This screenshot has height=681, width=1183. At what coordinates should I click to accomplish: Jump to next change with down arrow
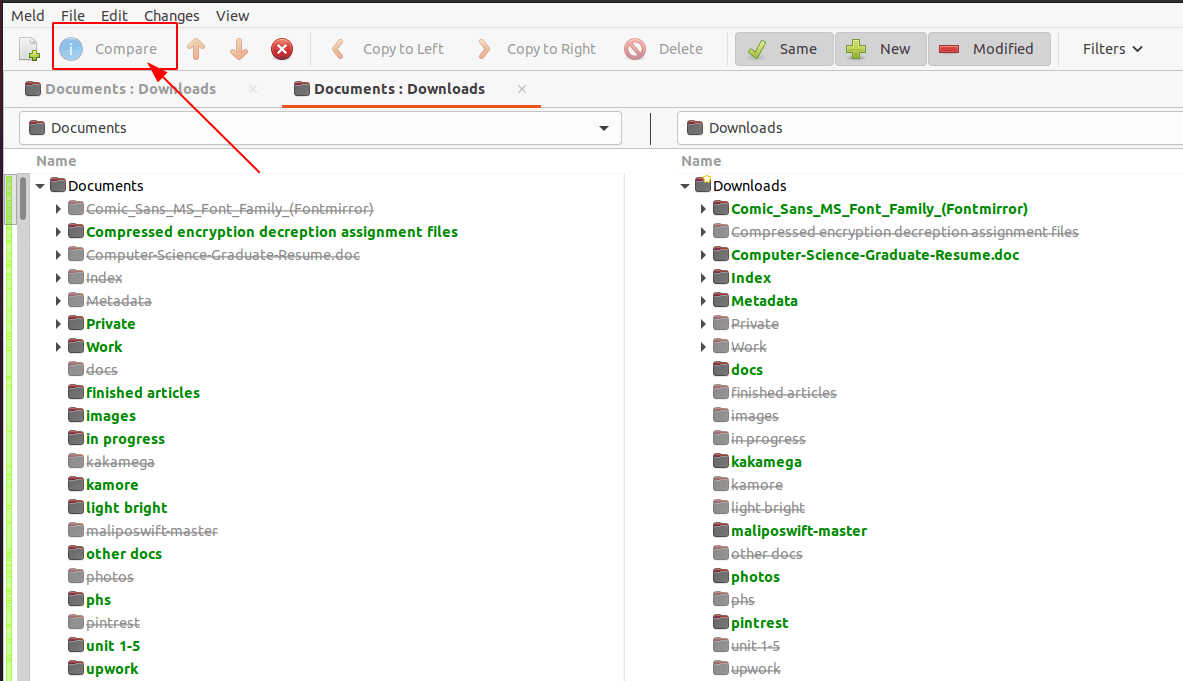coord(239,49)
